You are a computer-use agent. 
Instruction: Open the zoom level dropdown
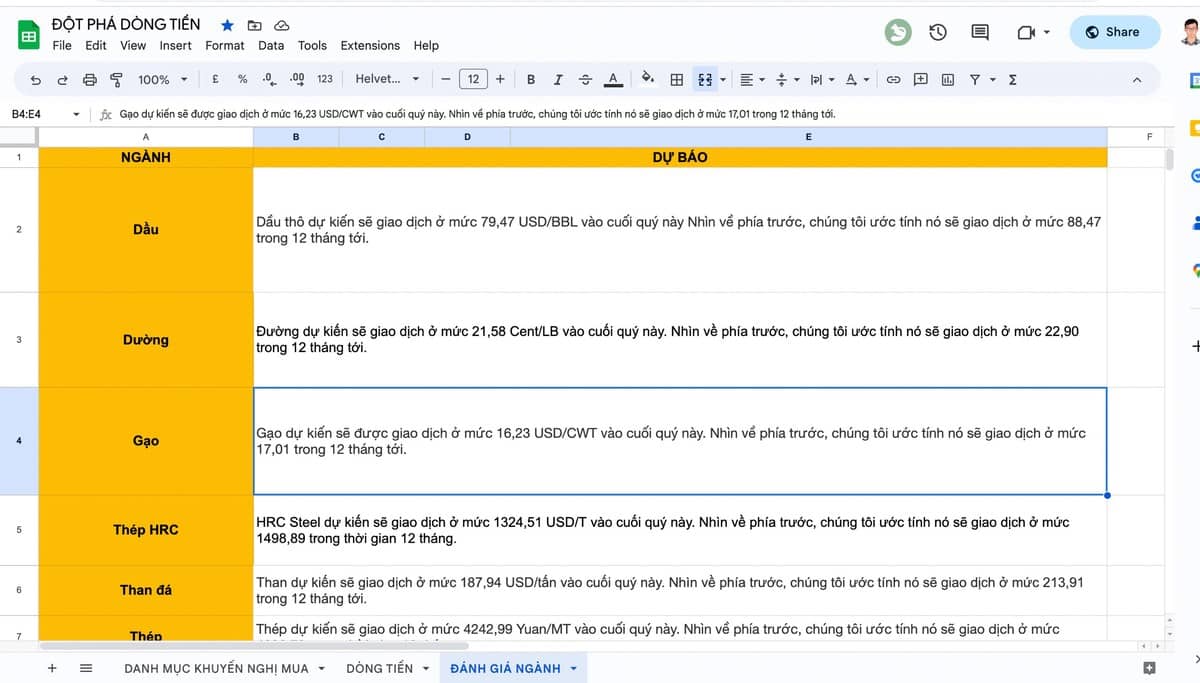tap(160, 78)
